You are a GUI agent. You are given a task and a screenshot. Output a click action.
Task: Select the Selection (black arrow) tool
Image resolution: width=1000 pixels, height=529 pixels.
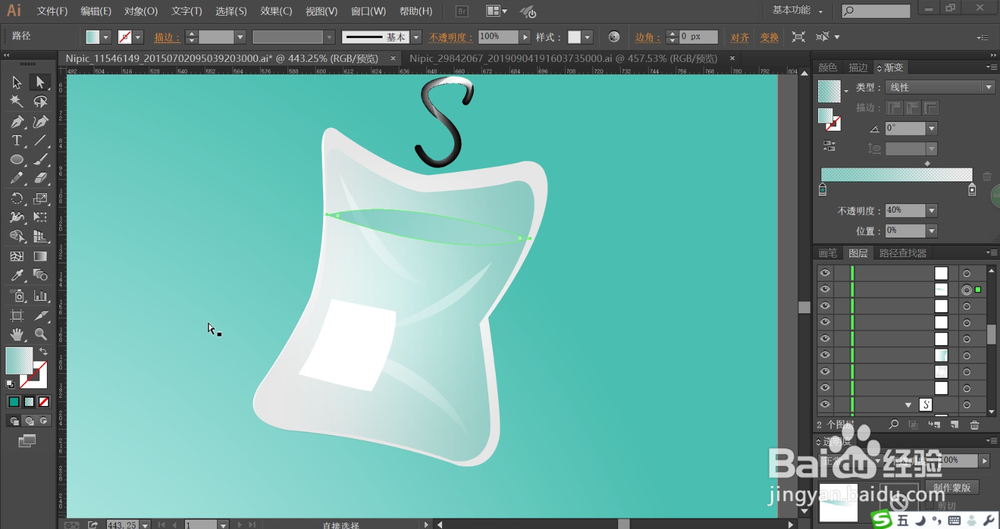point(17,82)
